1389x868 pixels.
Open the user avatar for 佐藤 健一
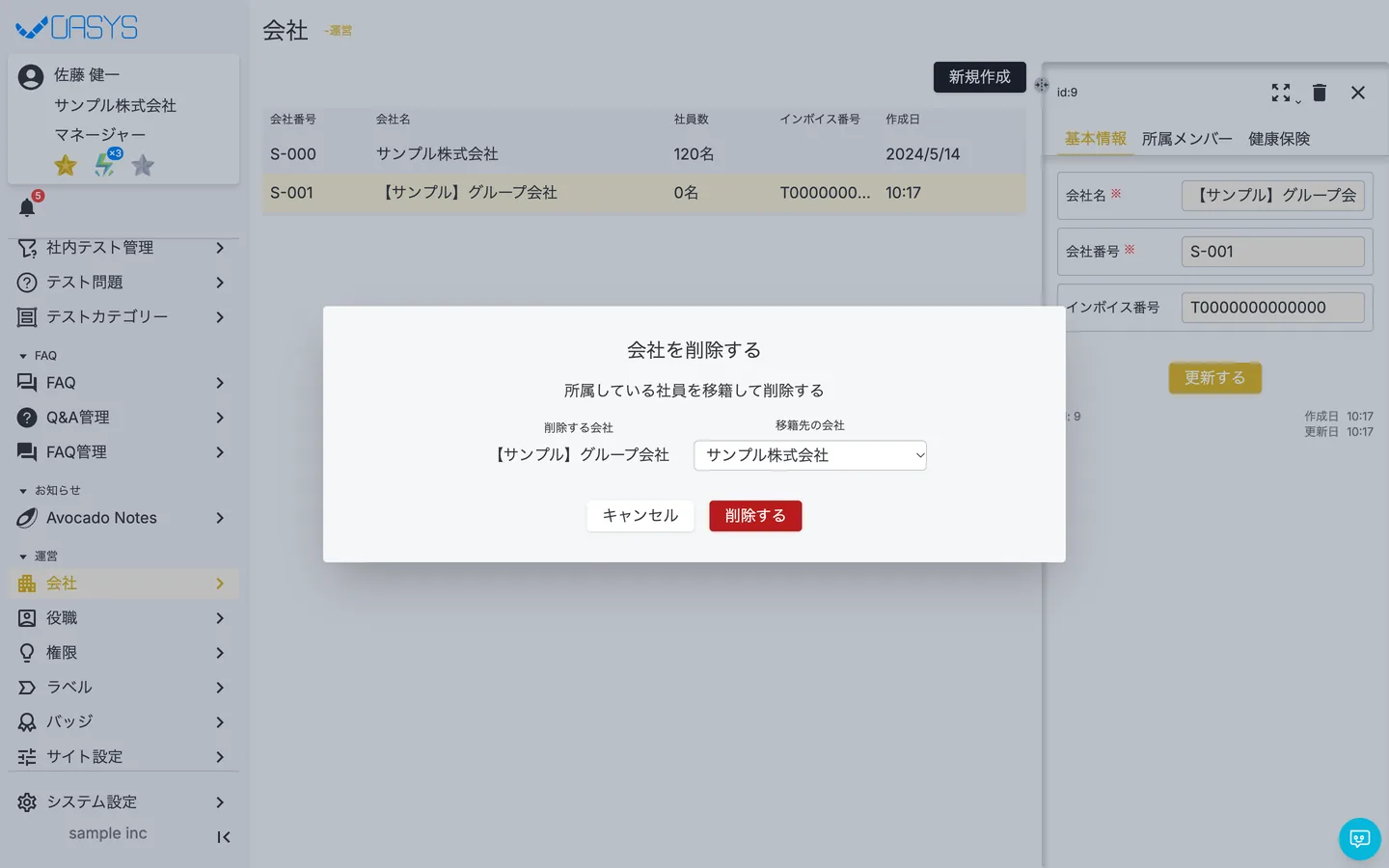tap(31, 76)
